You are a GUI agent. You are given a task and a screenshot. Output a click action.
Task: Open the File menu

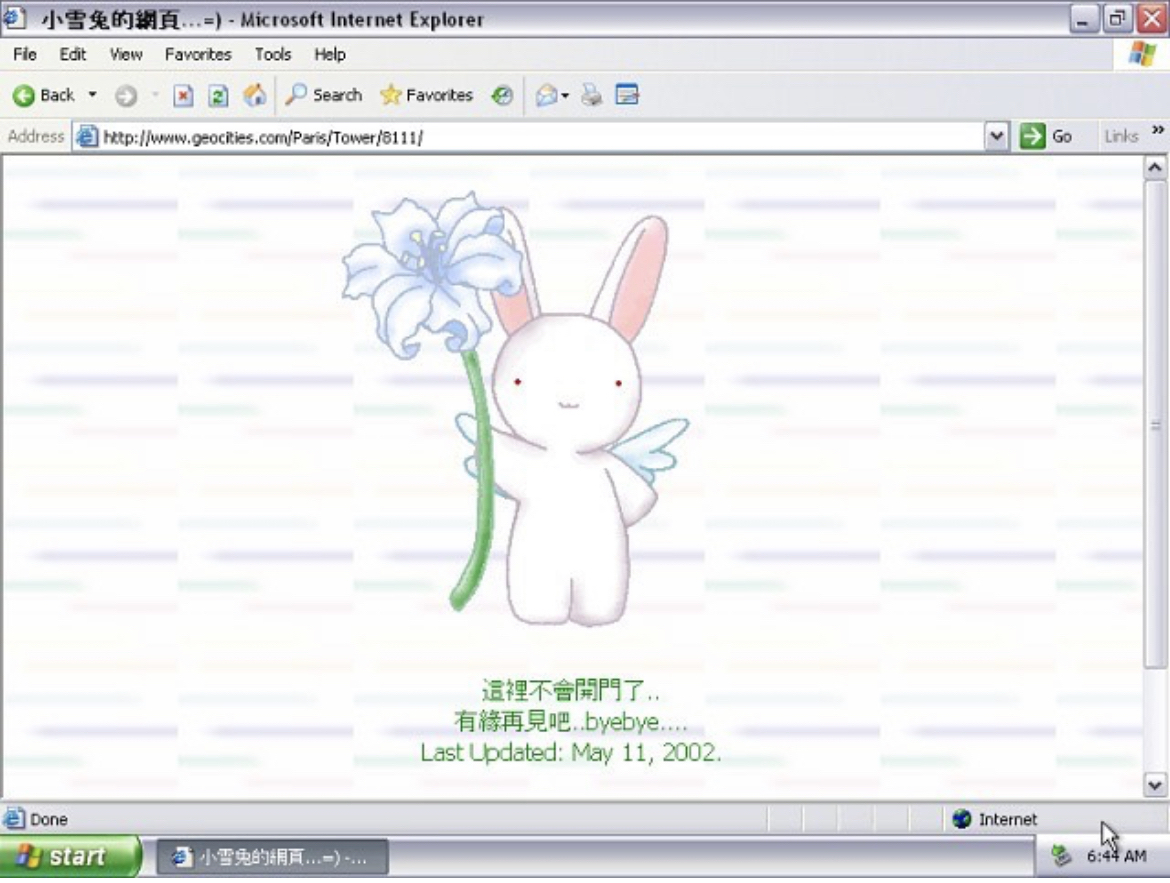[25, 54]
